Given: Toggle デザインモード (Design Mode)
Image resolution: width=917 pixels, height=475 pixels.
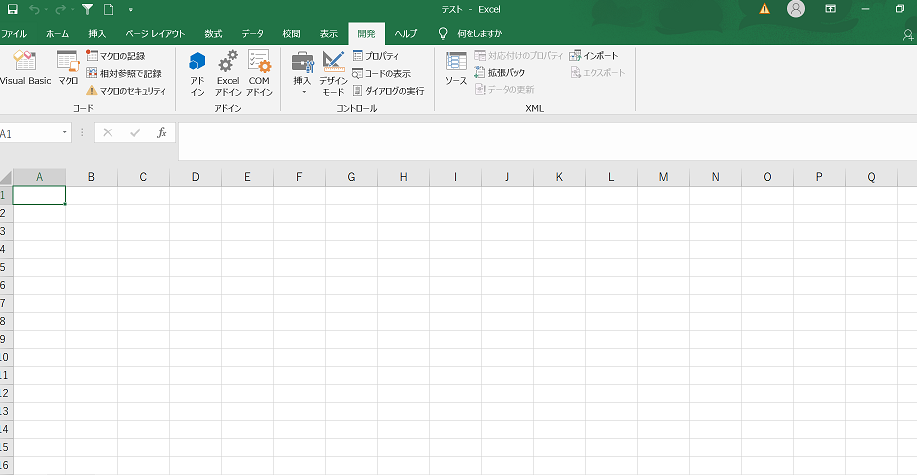Looking at the screenshot, I should point(333,74).
